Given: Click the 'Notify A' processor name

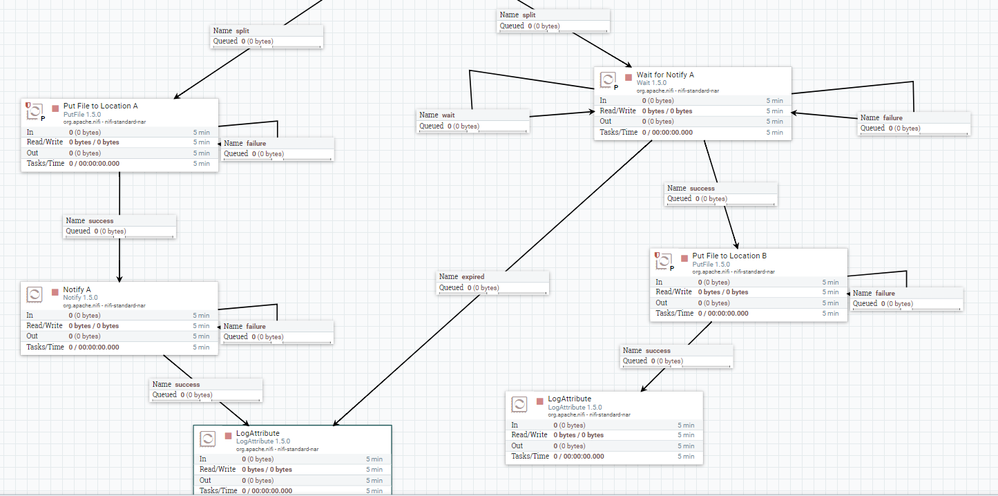Looking at the screenshot, I should tap(77, 290).
